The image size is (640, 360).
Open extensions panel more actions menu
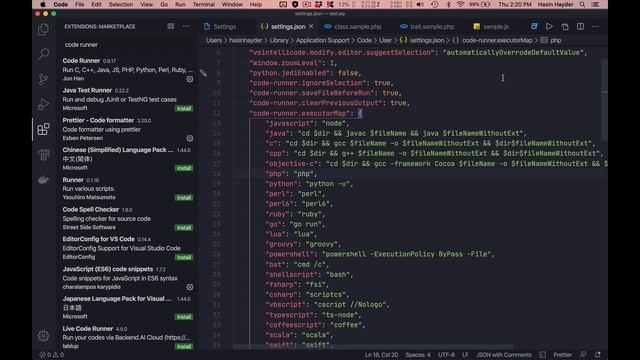click(186, 27)
